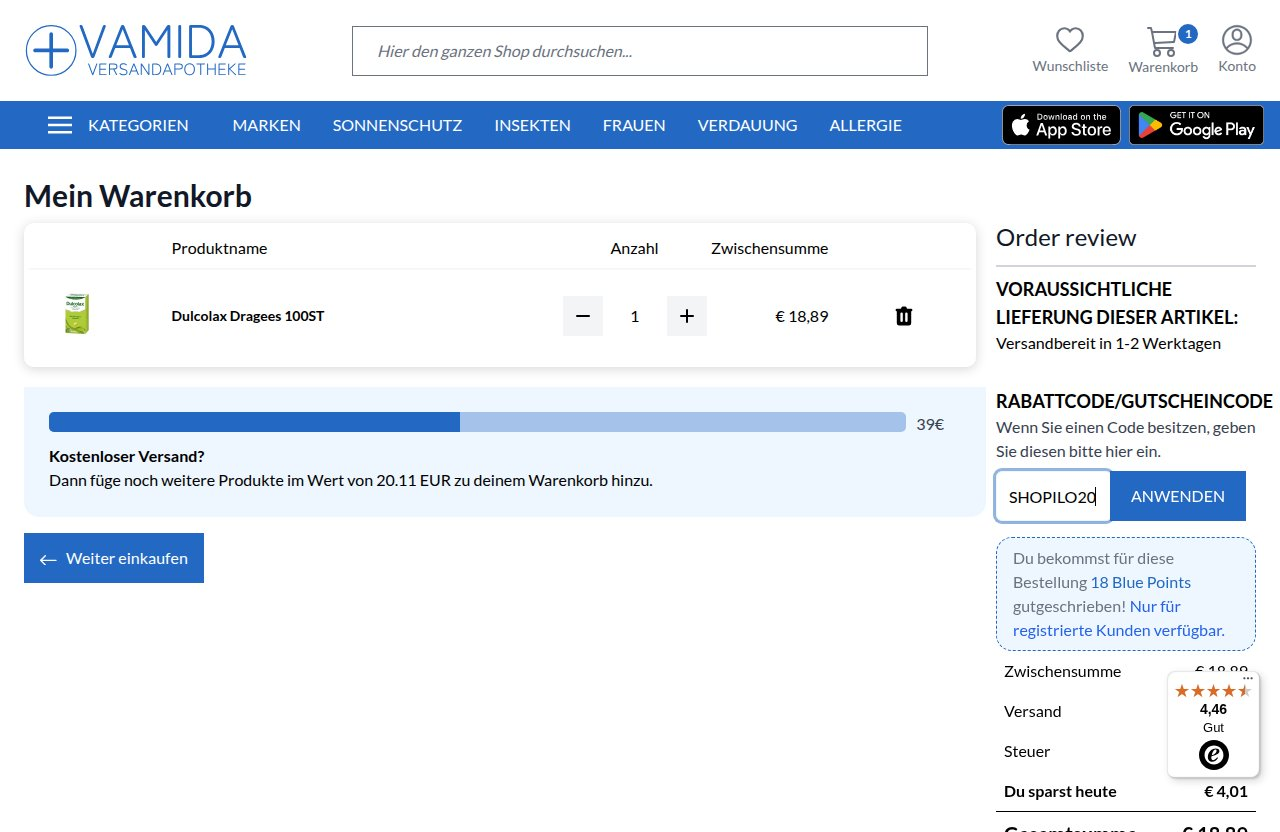Screen dimensions: 1280x832
Task: Click the free shipping progress bar
Action: click(477, 422)
